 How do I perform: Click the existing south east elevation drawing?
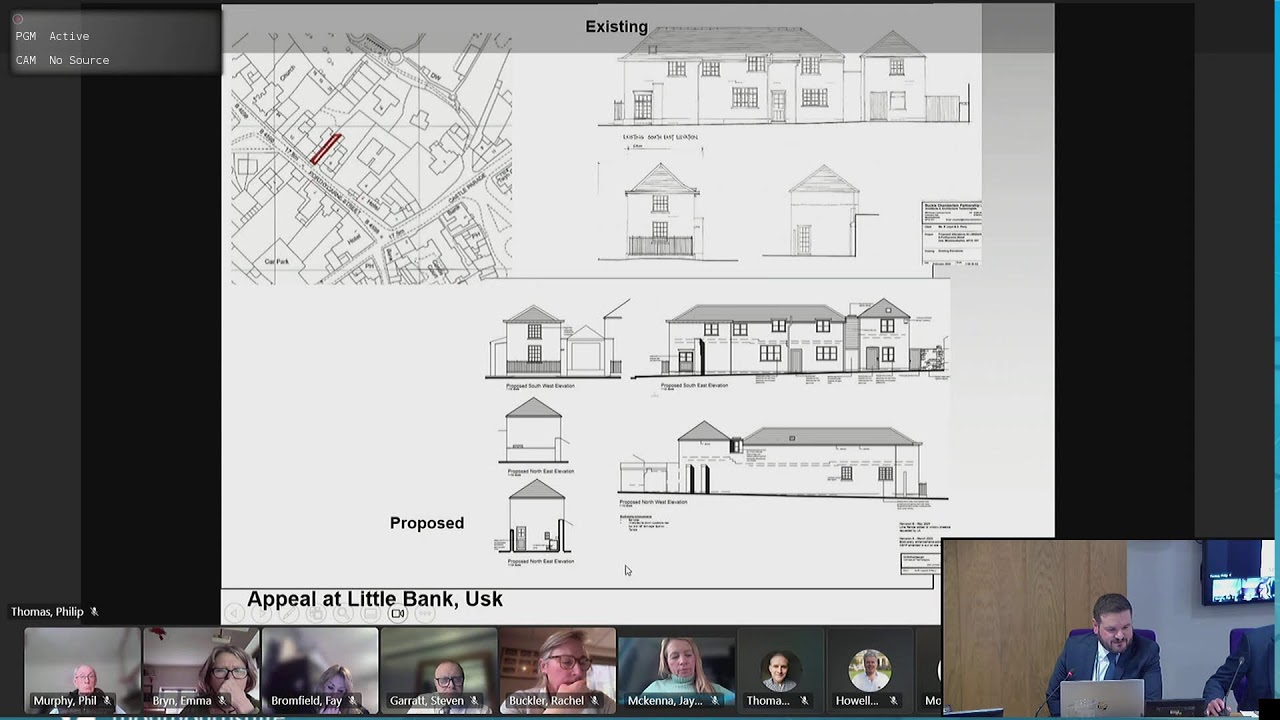pyautogui.click(x=784, y=78)
